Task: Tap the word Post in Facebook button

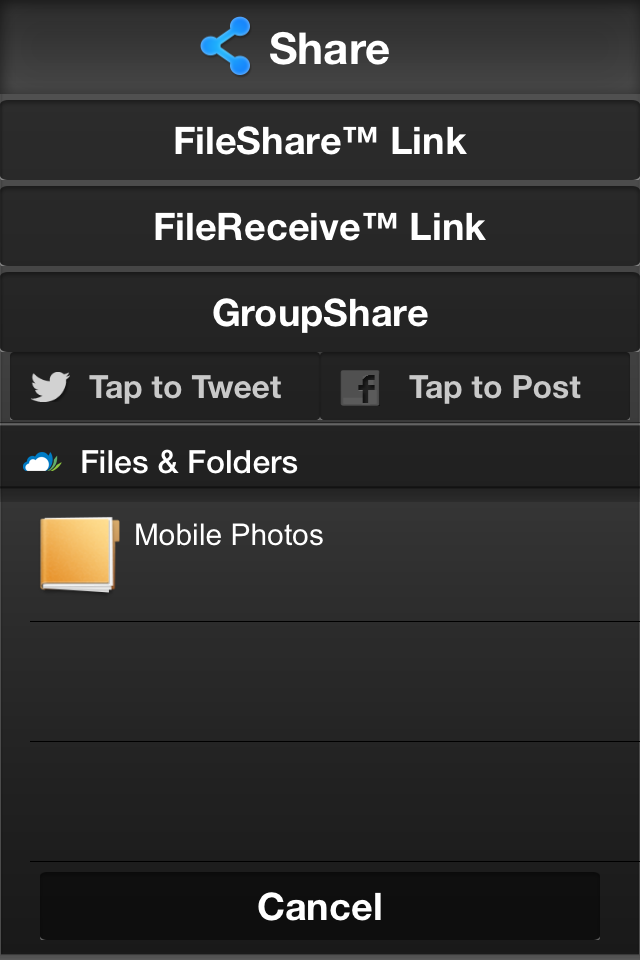Action: [x=546, y=387]
